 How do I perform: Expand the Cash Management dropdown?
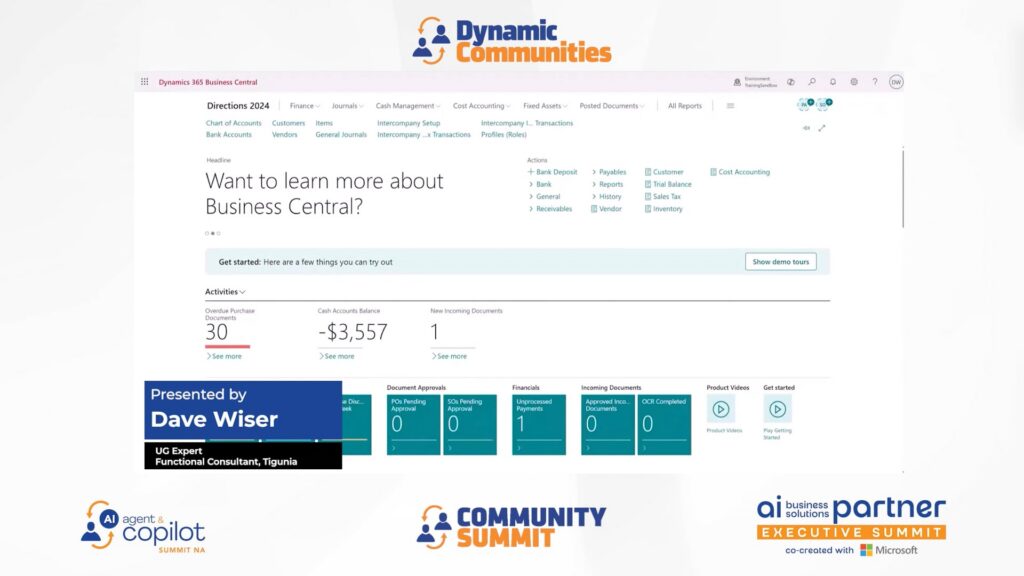point(407,106)
